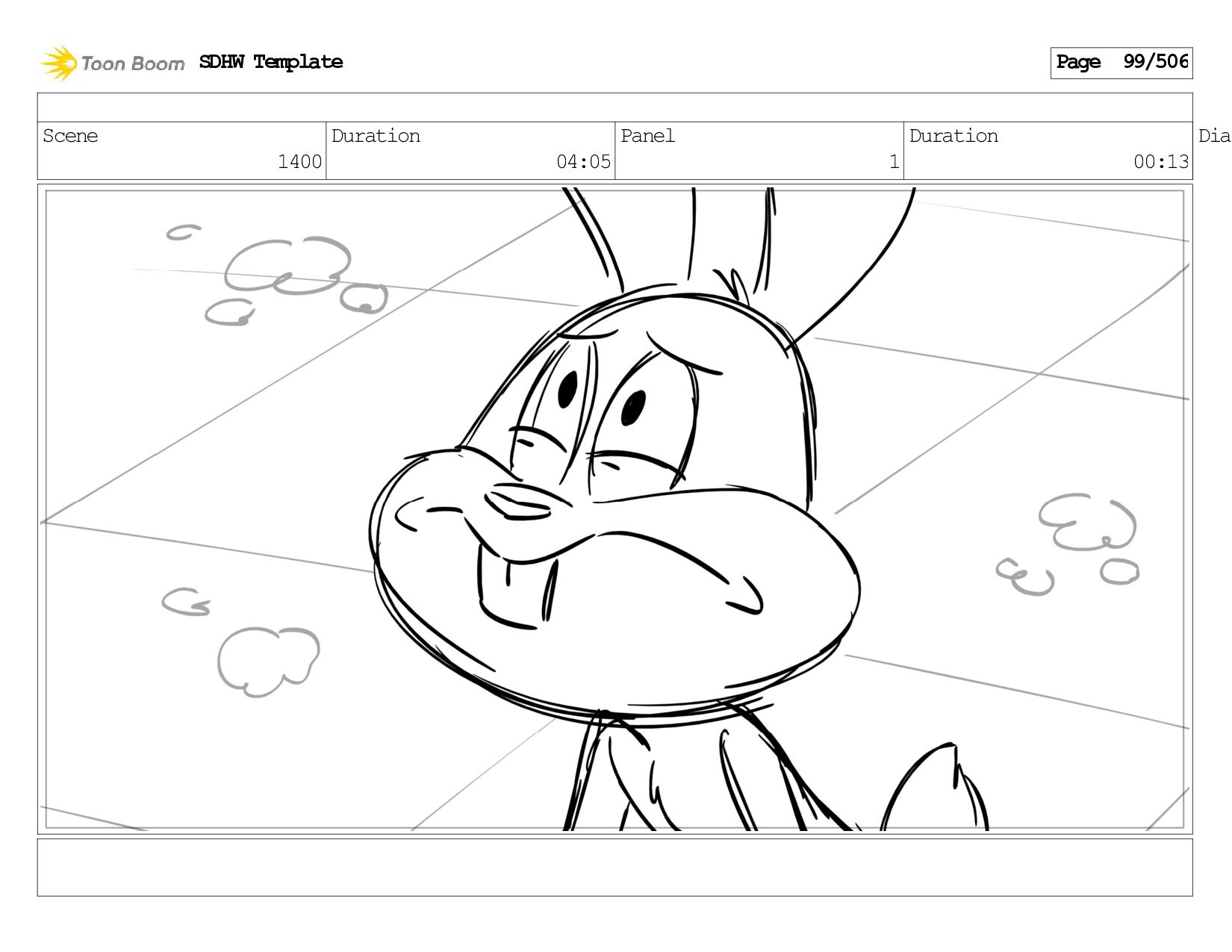This screenshot has width=1232, height=952.
Task: Click the Duration label next to Panel
Action: (953, 136)
